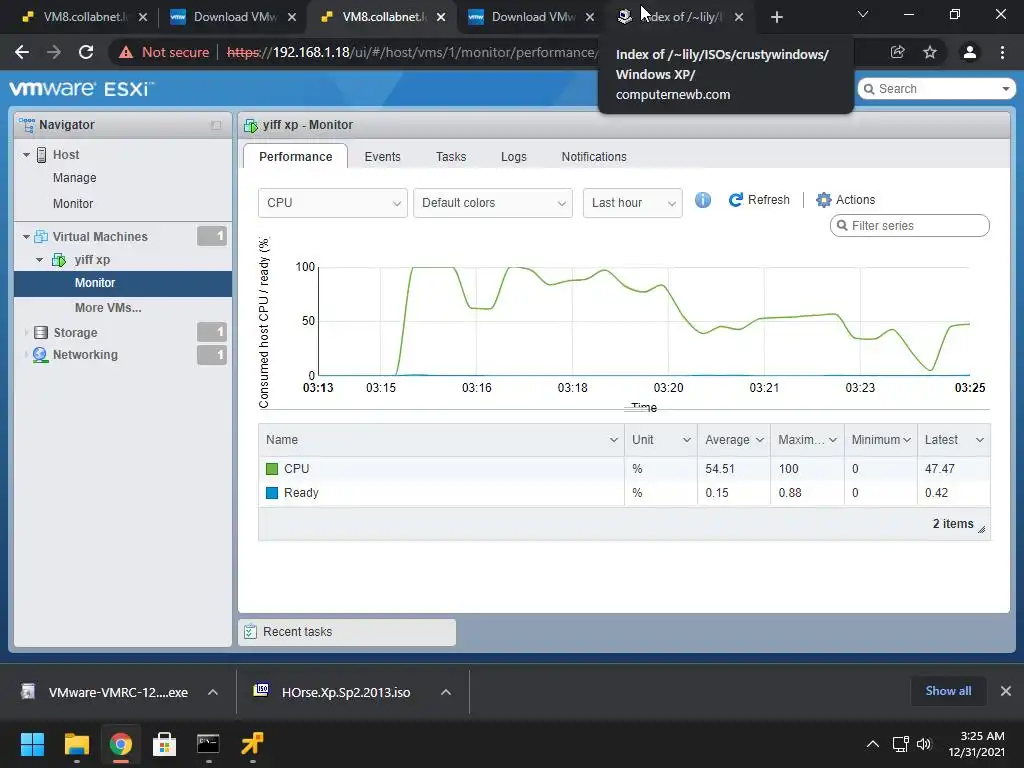Open Microsoft Store from the taskbar
The image size is (1024, 768).
tap(164, 744)
